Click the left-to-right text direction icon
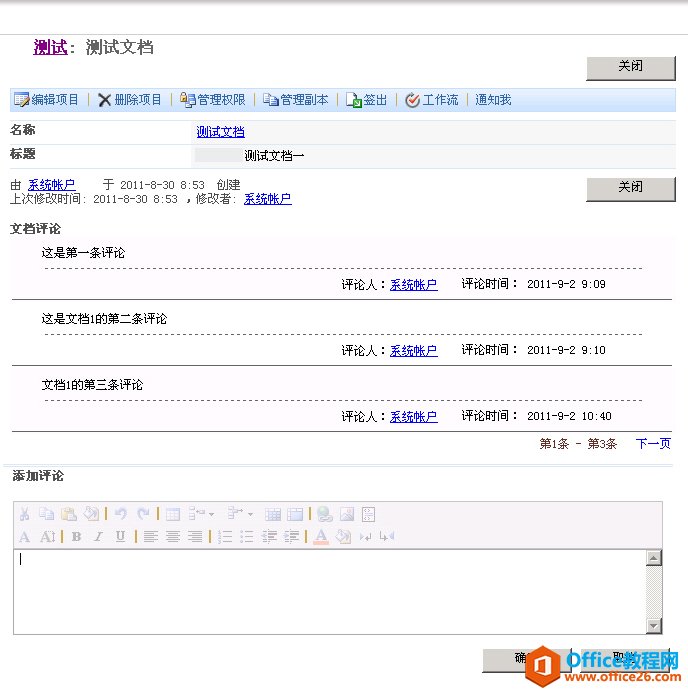688x694 pixels. (x=365, y=537)
